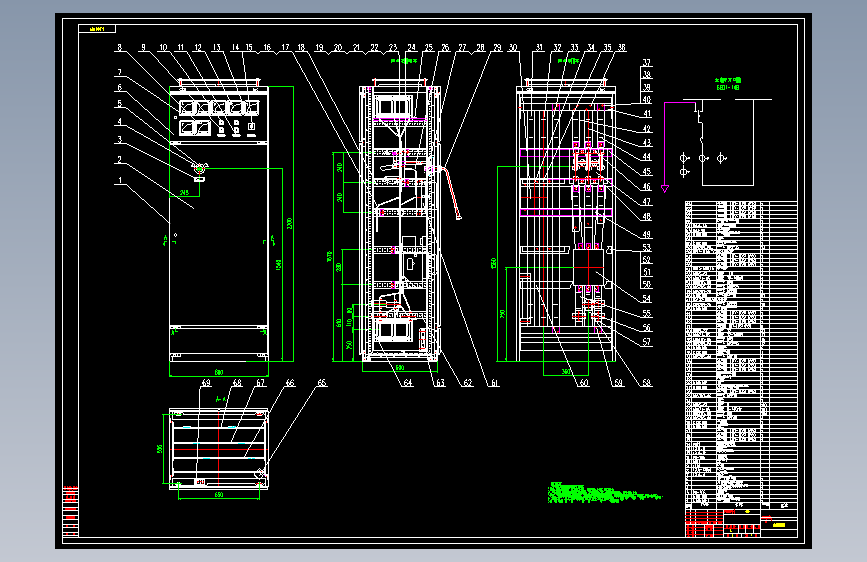Click part callout number 4

point(119,122)
